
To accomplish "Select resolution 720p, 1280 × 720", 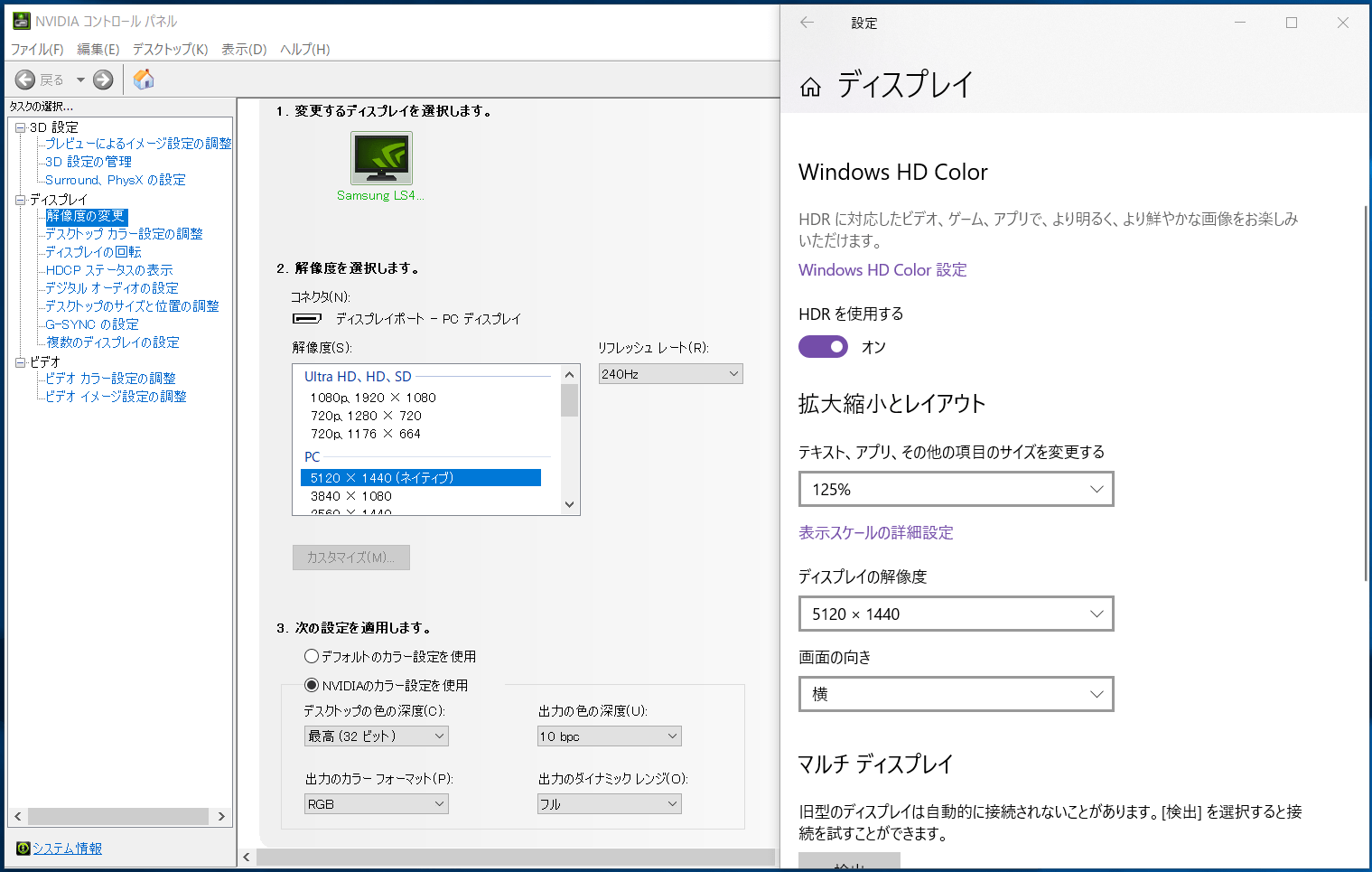I will coord(366,416).
